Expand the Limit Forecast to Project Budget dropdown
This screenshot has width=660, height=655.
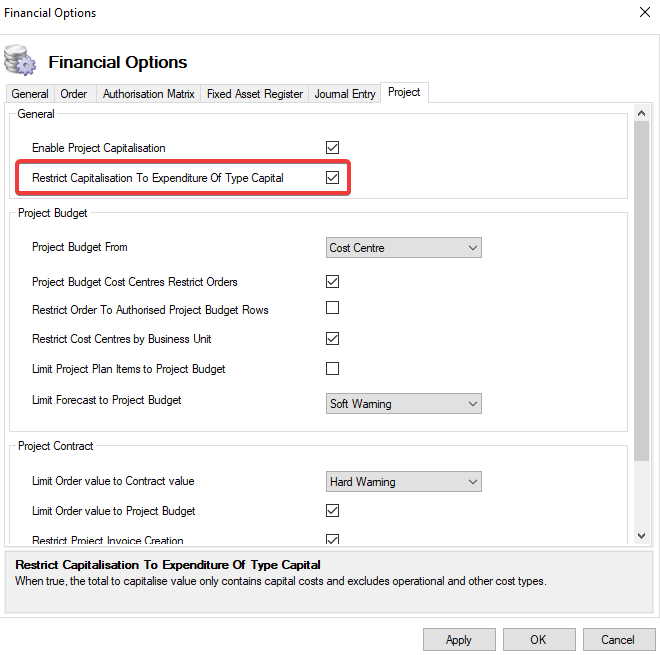coord(404,404)
